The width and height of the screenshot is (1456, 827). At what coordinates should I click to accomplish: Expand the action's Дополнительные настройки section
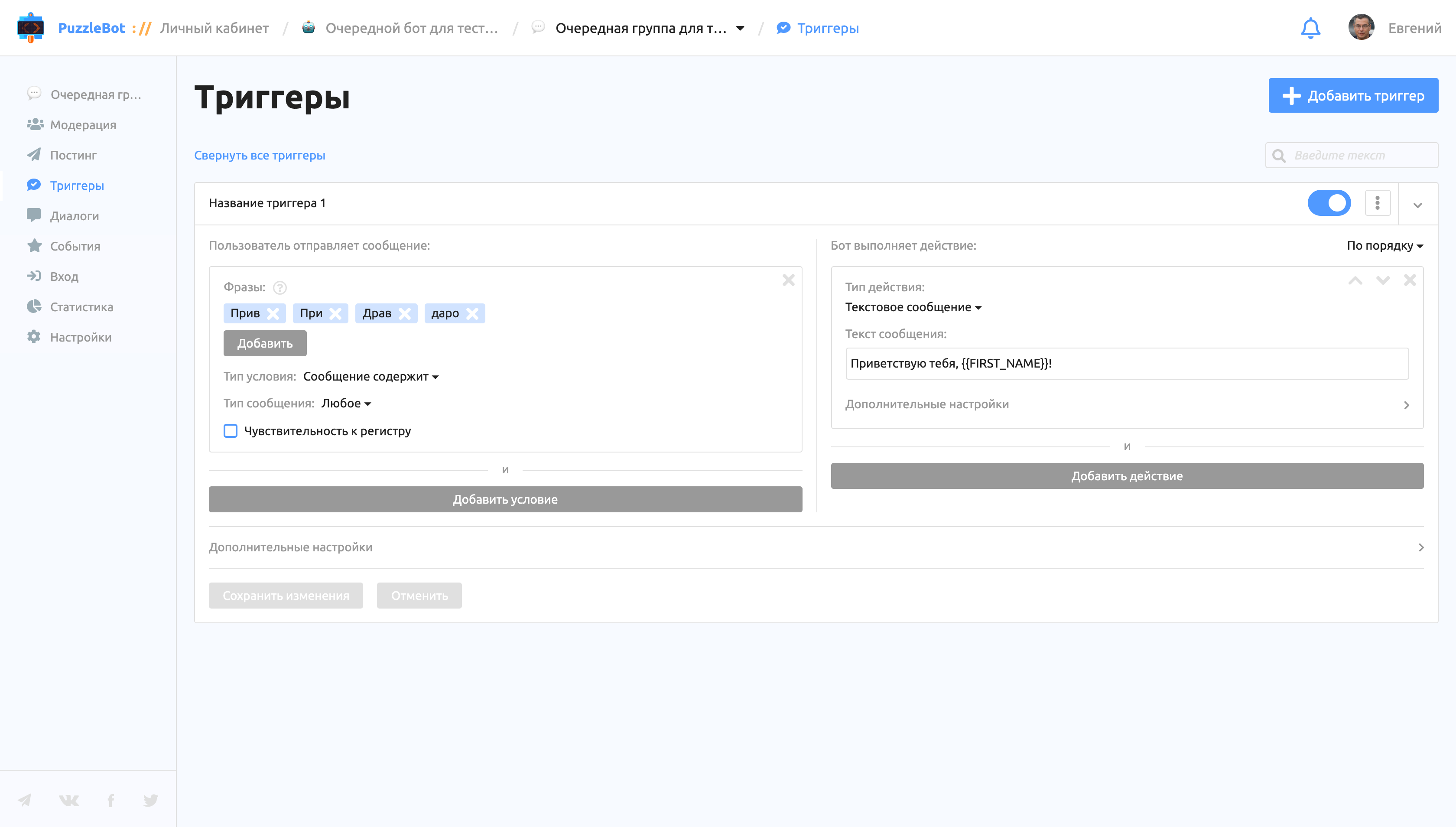coord(1127,404)
